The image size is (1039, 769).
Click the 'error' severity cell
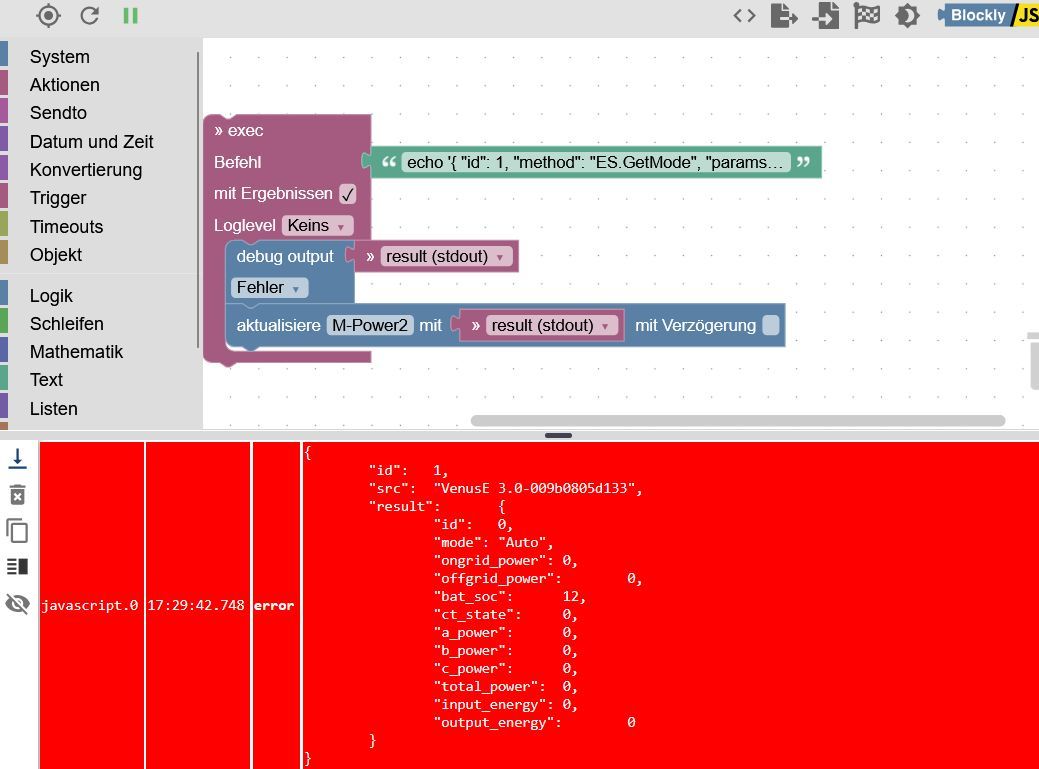pos(275,605)
